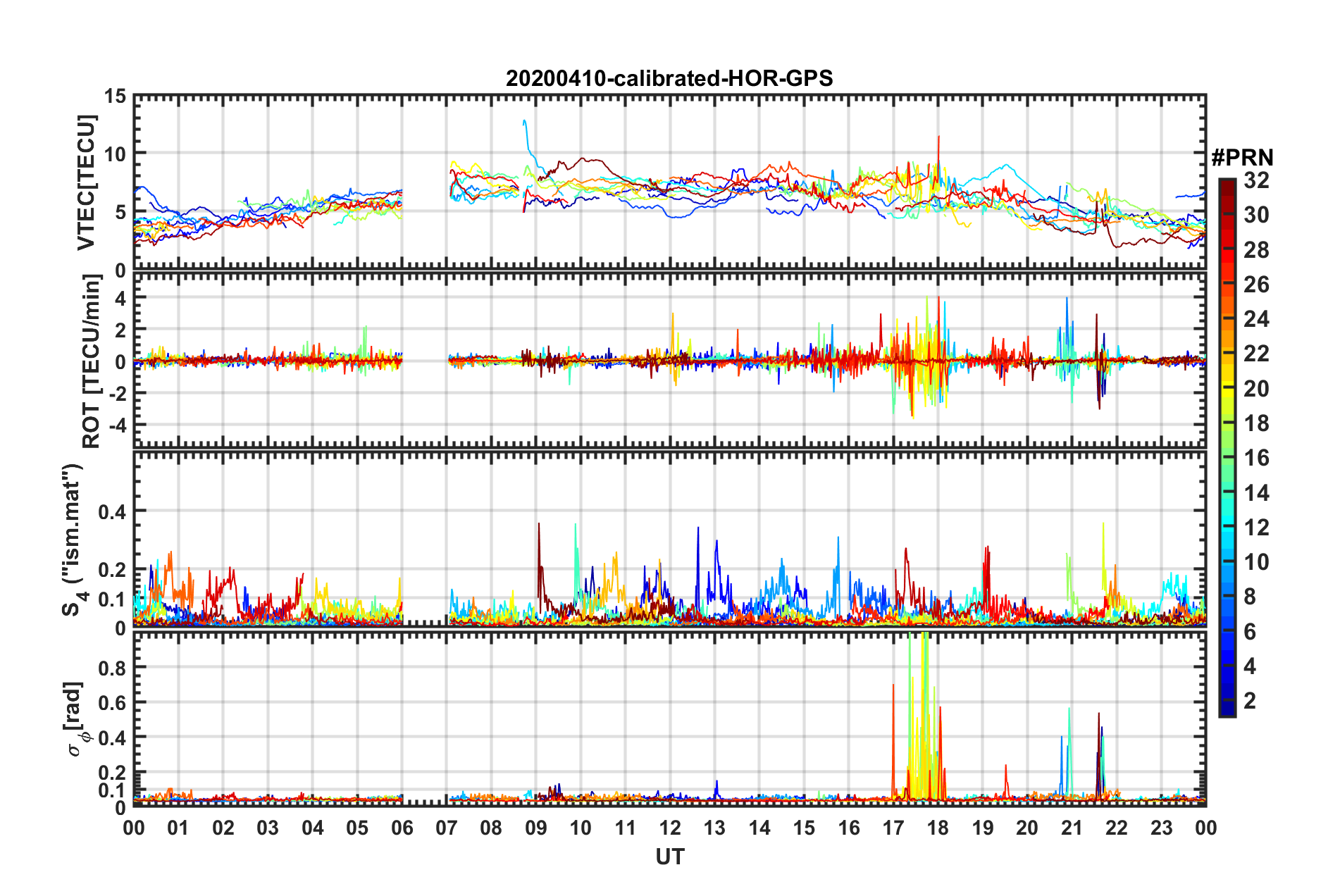Viewport: 1340px width, 896px height.
Task: Select colorbar tick label 32
Action: tap(1256, 180)
